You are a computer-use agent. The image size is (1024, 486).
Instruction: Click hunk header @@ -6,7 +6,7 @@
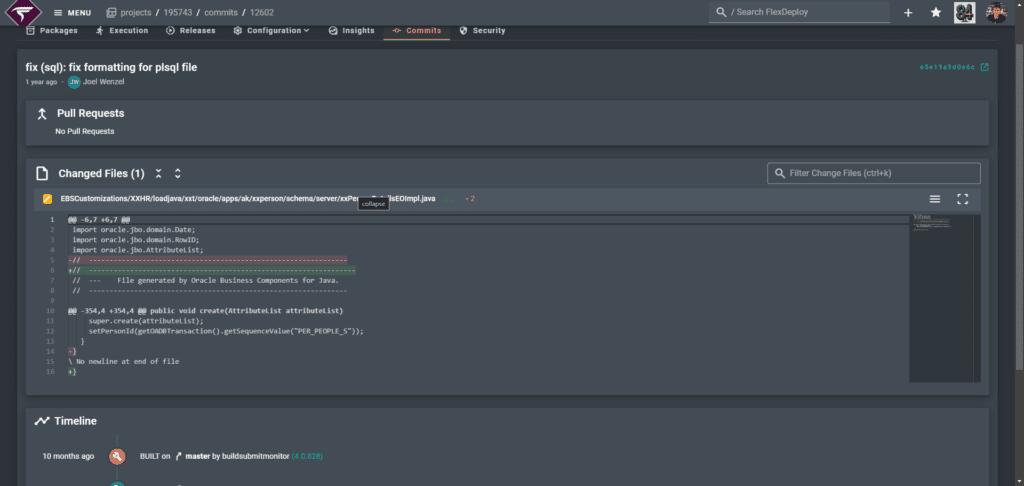coord(99,219)
